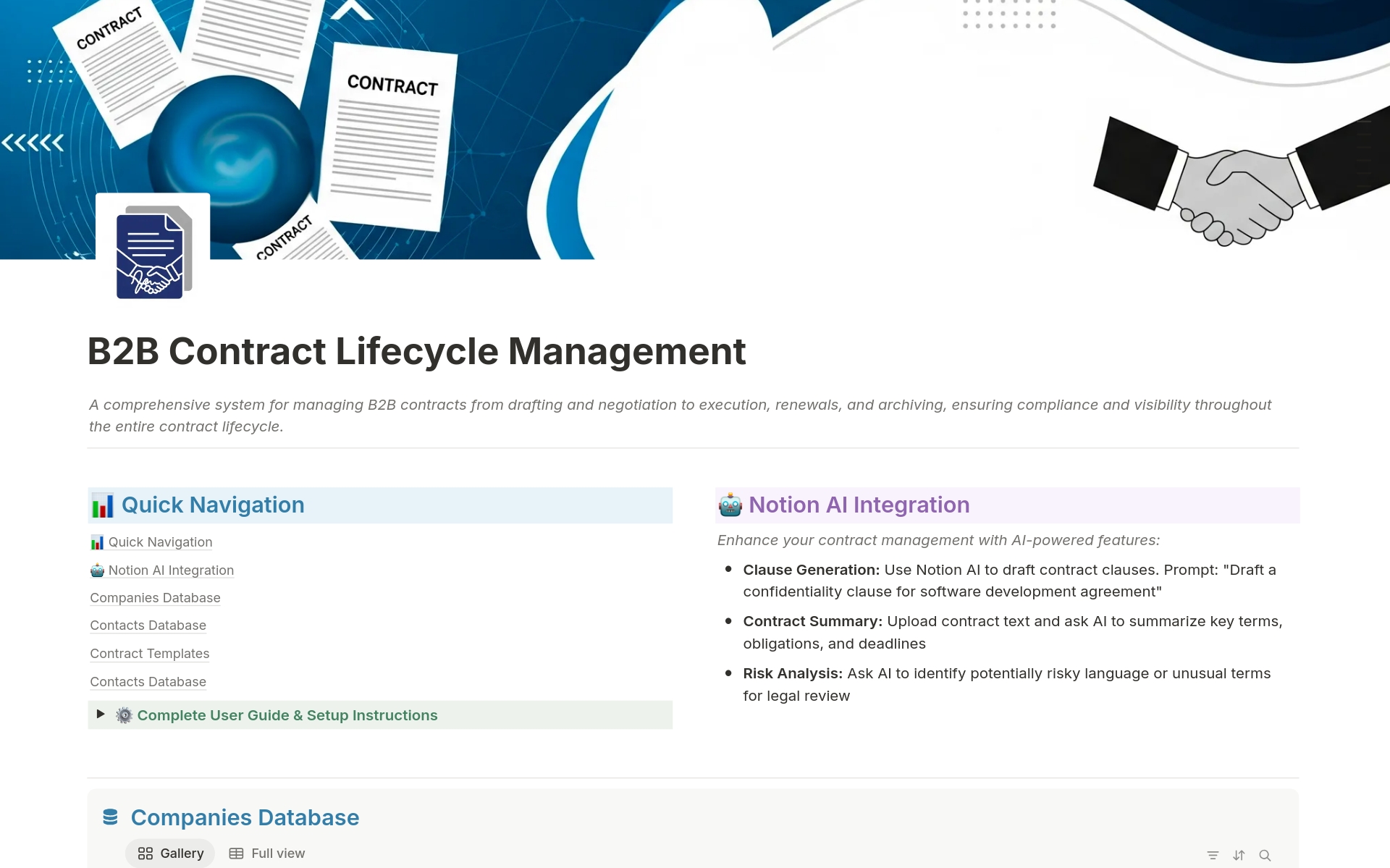Click the bar chart icon in Quick Navigation heading
Screen dimensions: 1390x868
(103, 505)
